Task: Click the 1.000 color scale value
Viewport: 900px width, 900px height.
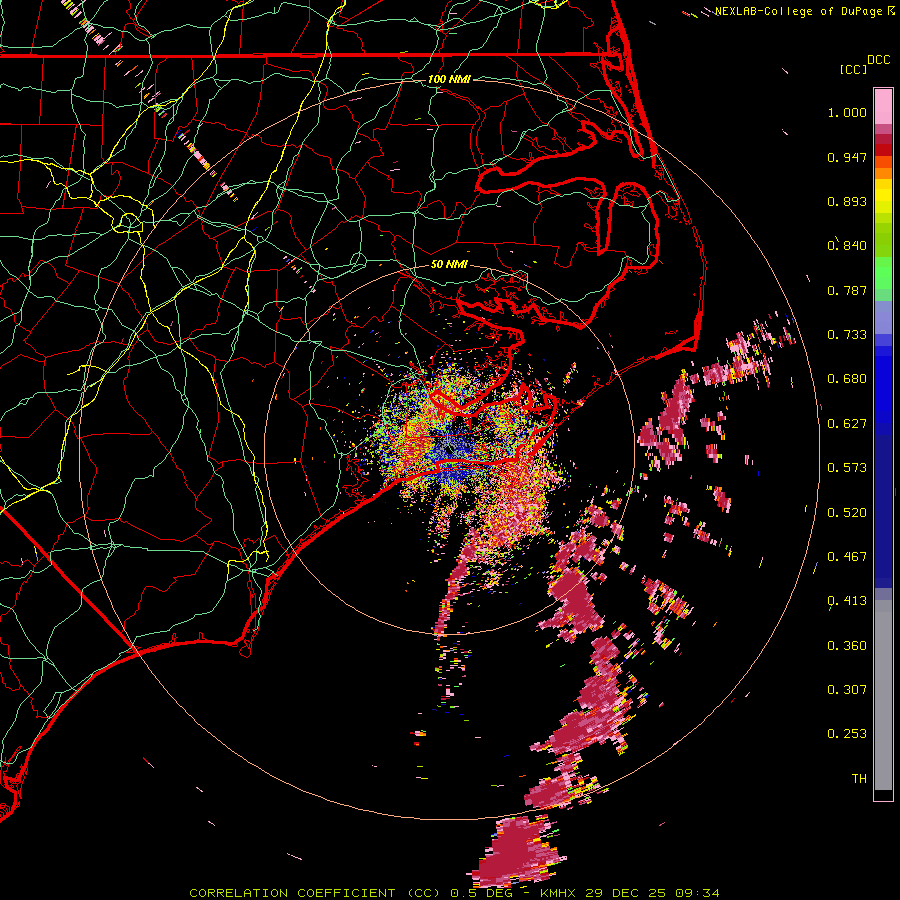Action: click(847, 112)
